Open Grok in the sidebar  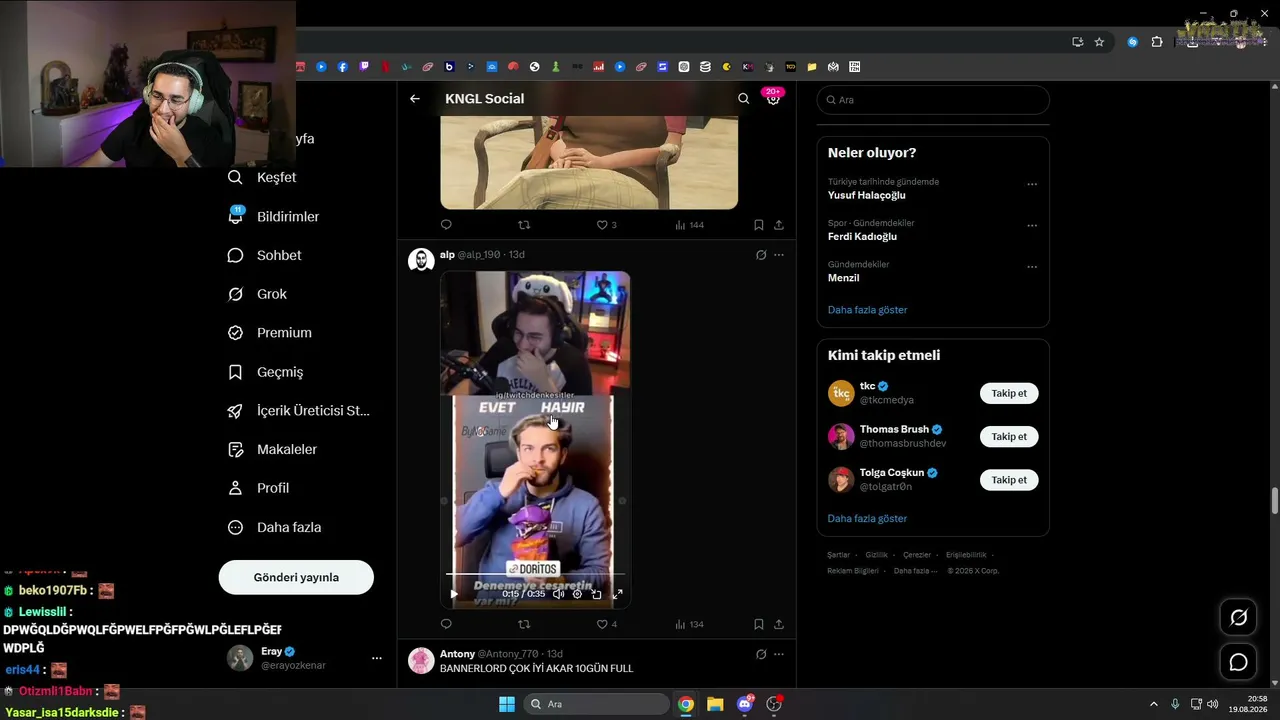click(x=258, y=294)
